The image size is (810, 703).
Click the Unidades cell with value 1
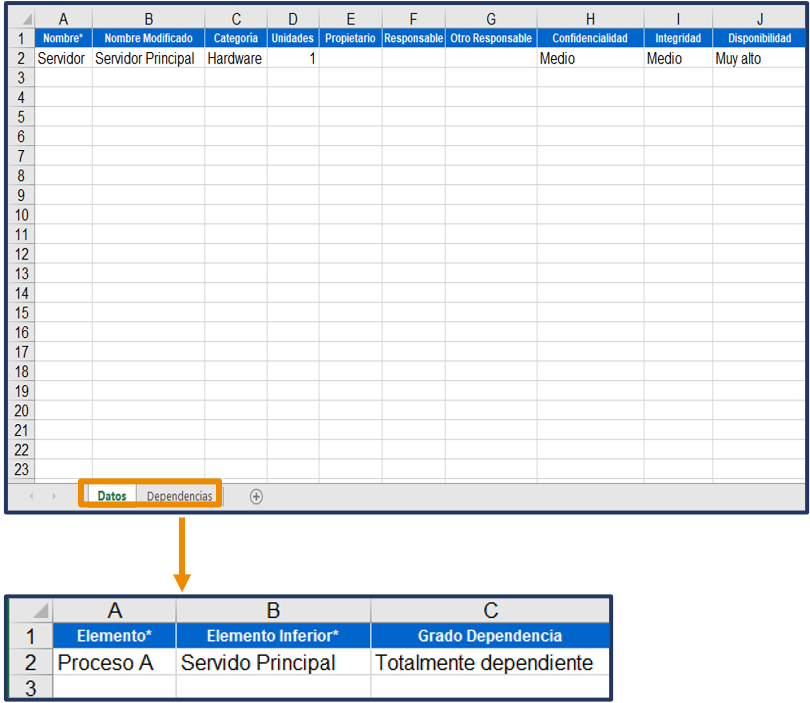coord(293,58)
